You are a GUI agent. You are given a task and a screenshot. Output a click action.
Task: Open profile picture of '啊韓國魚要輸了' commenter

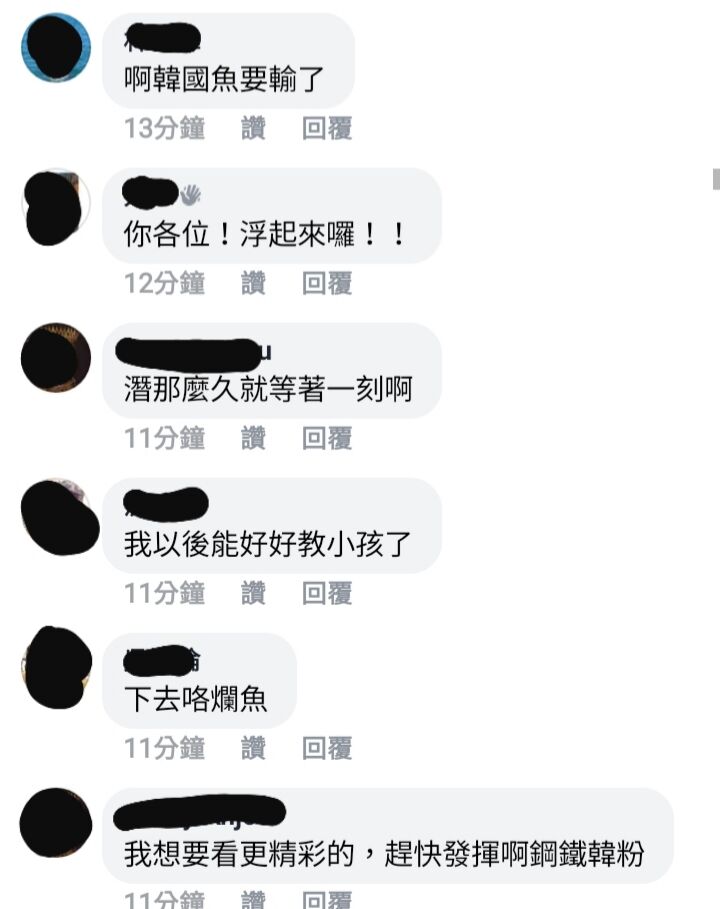point(56,48)
